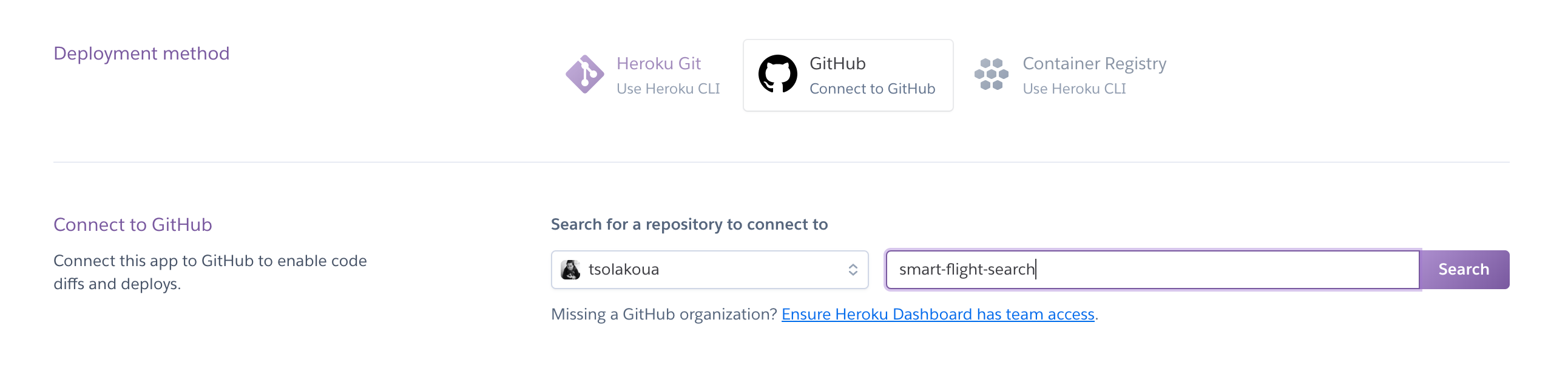
Task: Open the tsolakoua account dropdown
Action: pyautogui.click(x=709, y=269)
